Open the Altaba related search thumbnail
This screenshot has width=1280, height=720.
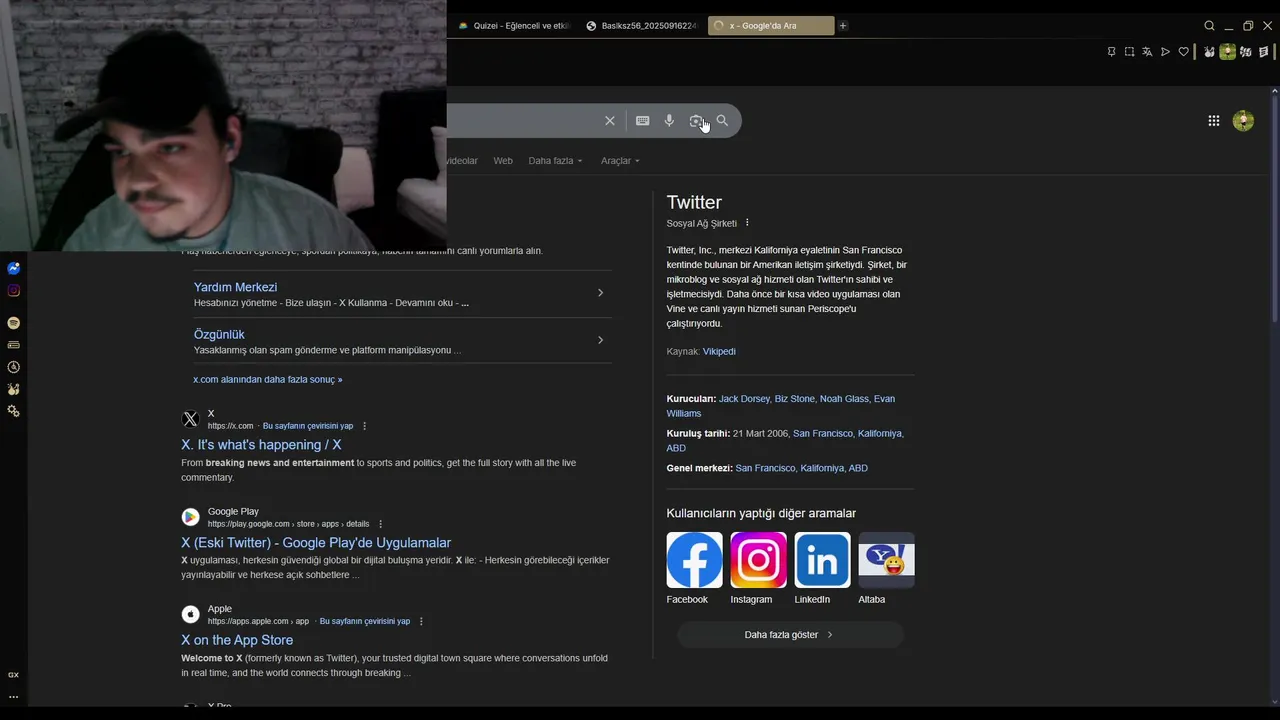tap(886, 560)
